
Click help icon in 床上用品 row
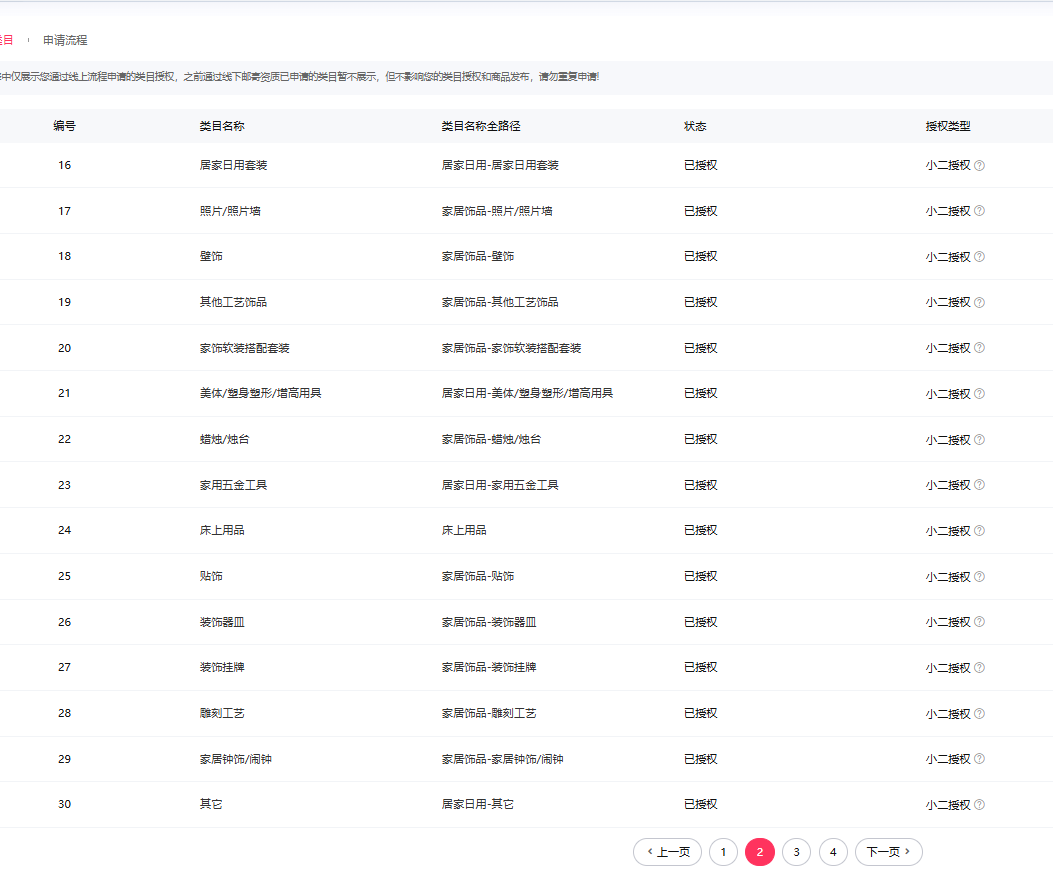click(979, 531)
